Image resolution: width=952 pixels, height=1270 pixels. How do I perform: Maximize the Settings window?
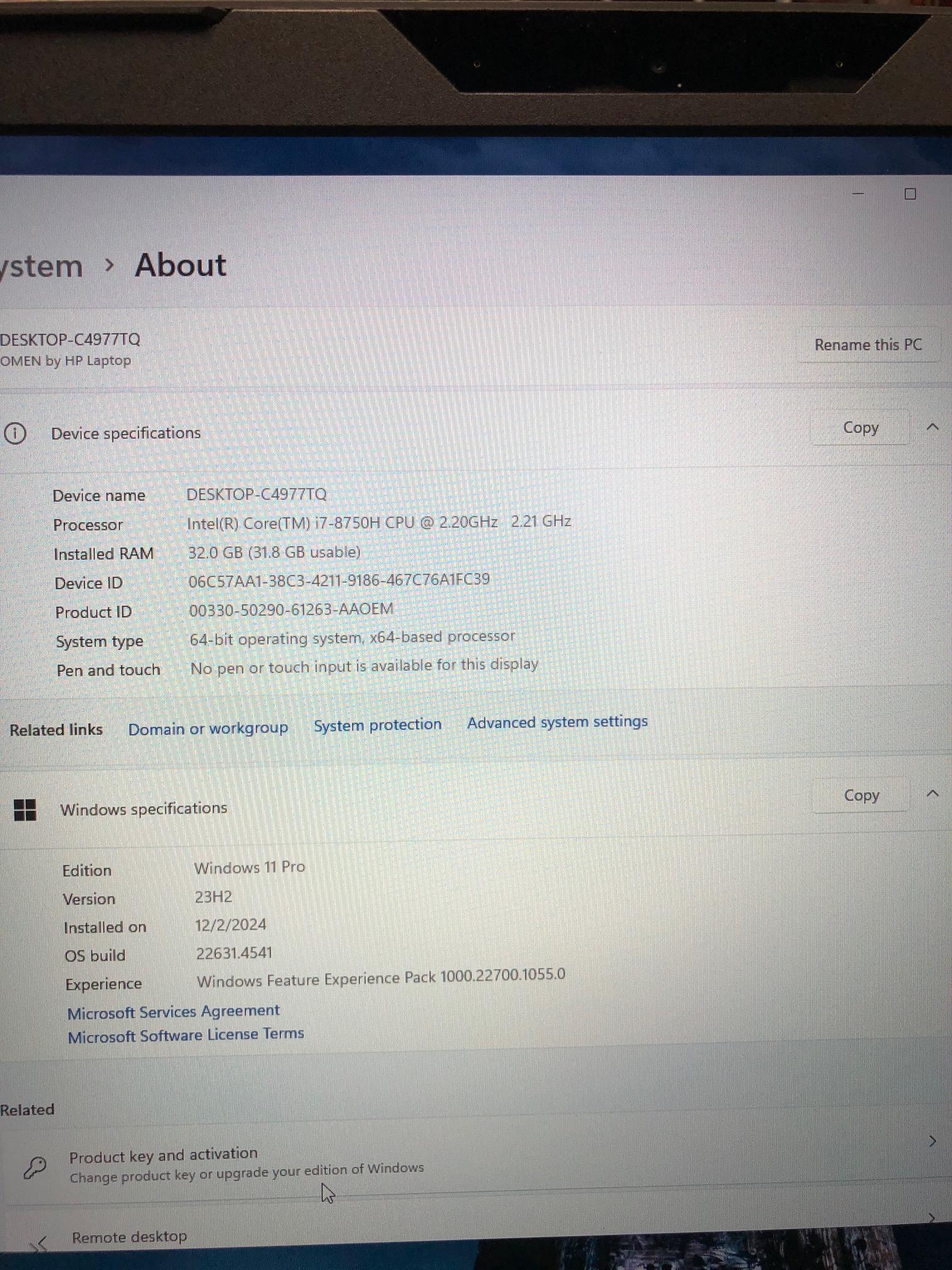pos(910,193)
